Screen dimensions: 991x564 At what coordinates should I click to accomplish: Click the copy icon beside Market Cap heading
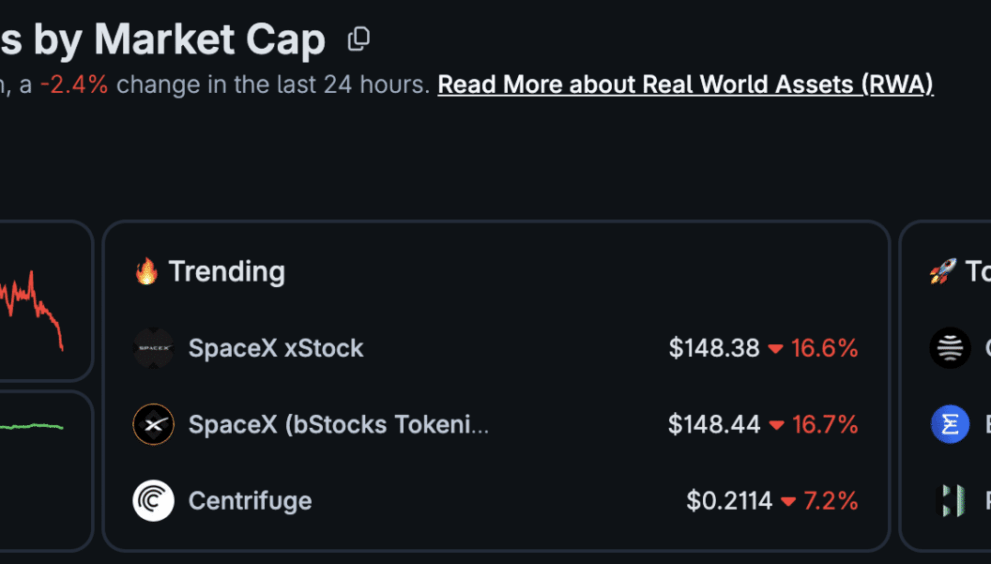[358, 39]
